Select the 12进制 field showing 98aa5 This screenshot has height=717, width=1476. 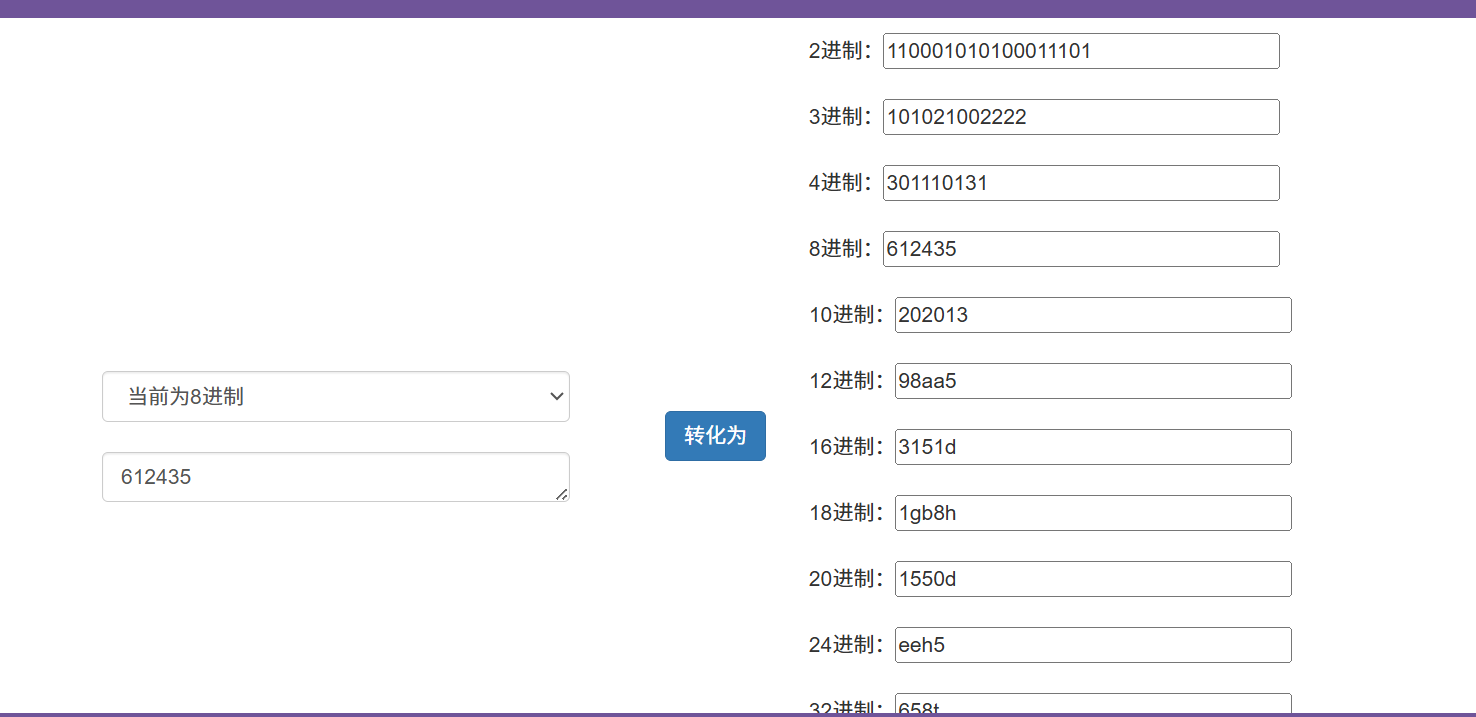click(1092, 381)
